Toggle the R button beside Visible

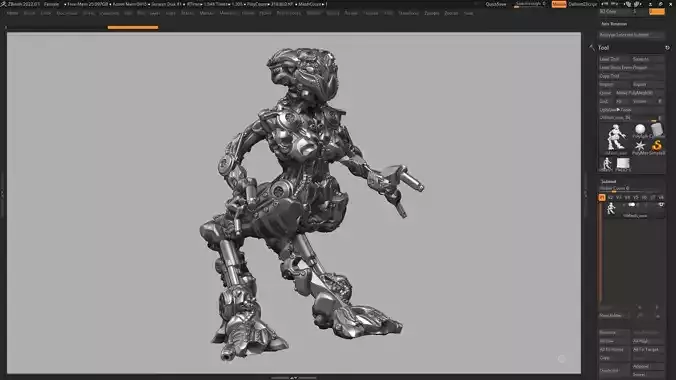[x=660, y=101]
